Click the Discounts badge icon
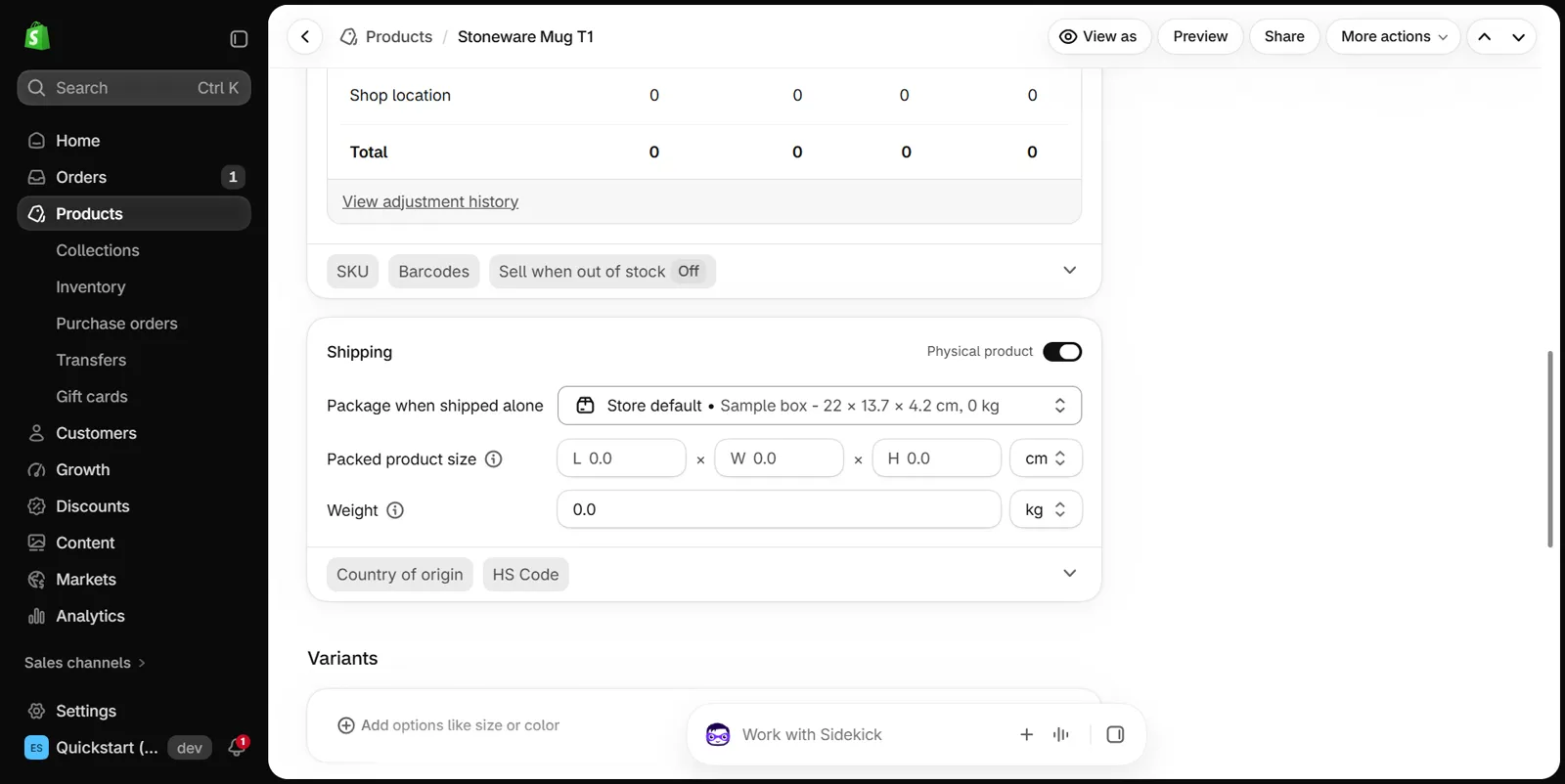This screenshot has width=1565, height=784. (x=36, y=506)
